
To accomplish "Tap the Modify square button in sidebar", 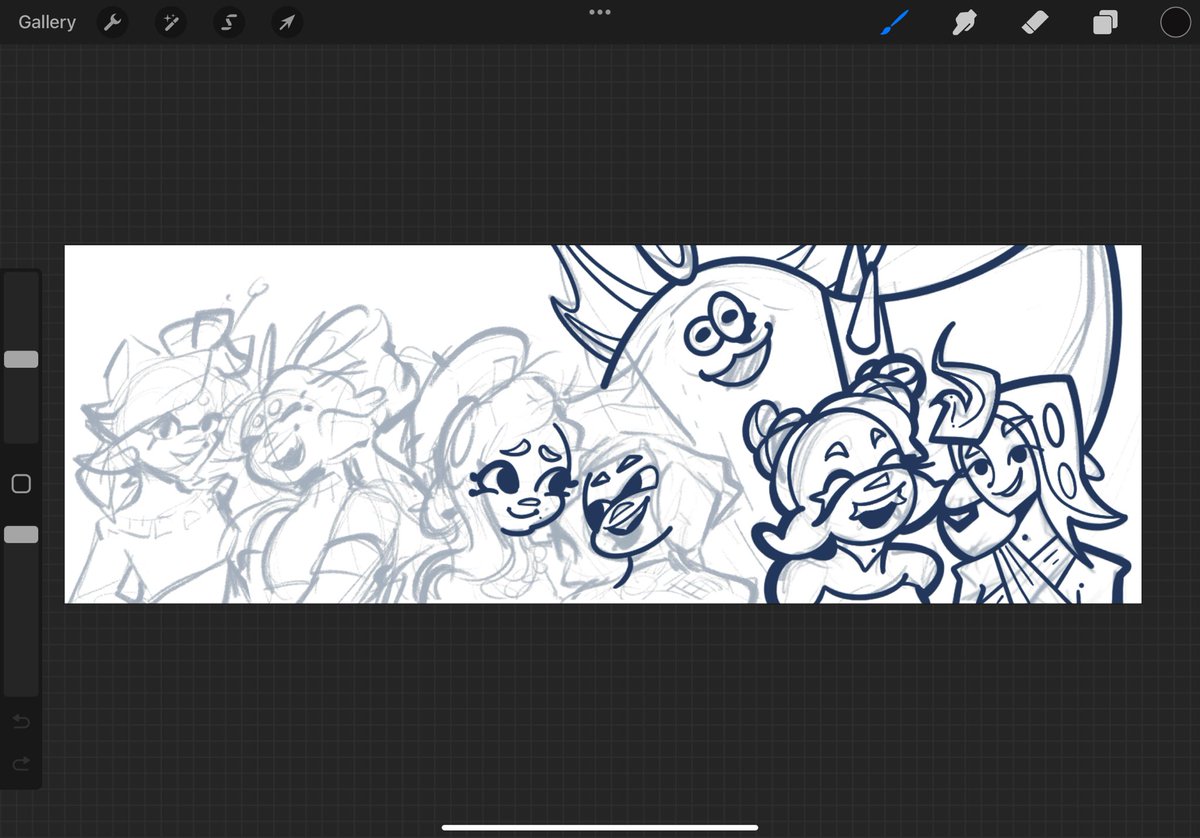I will (x=21, y=484).
